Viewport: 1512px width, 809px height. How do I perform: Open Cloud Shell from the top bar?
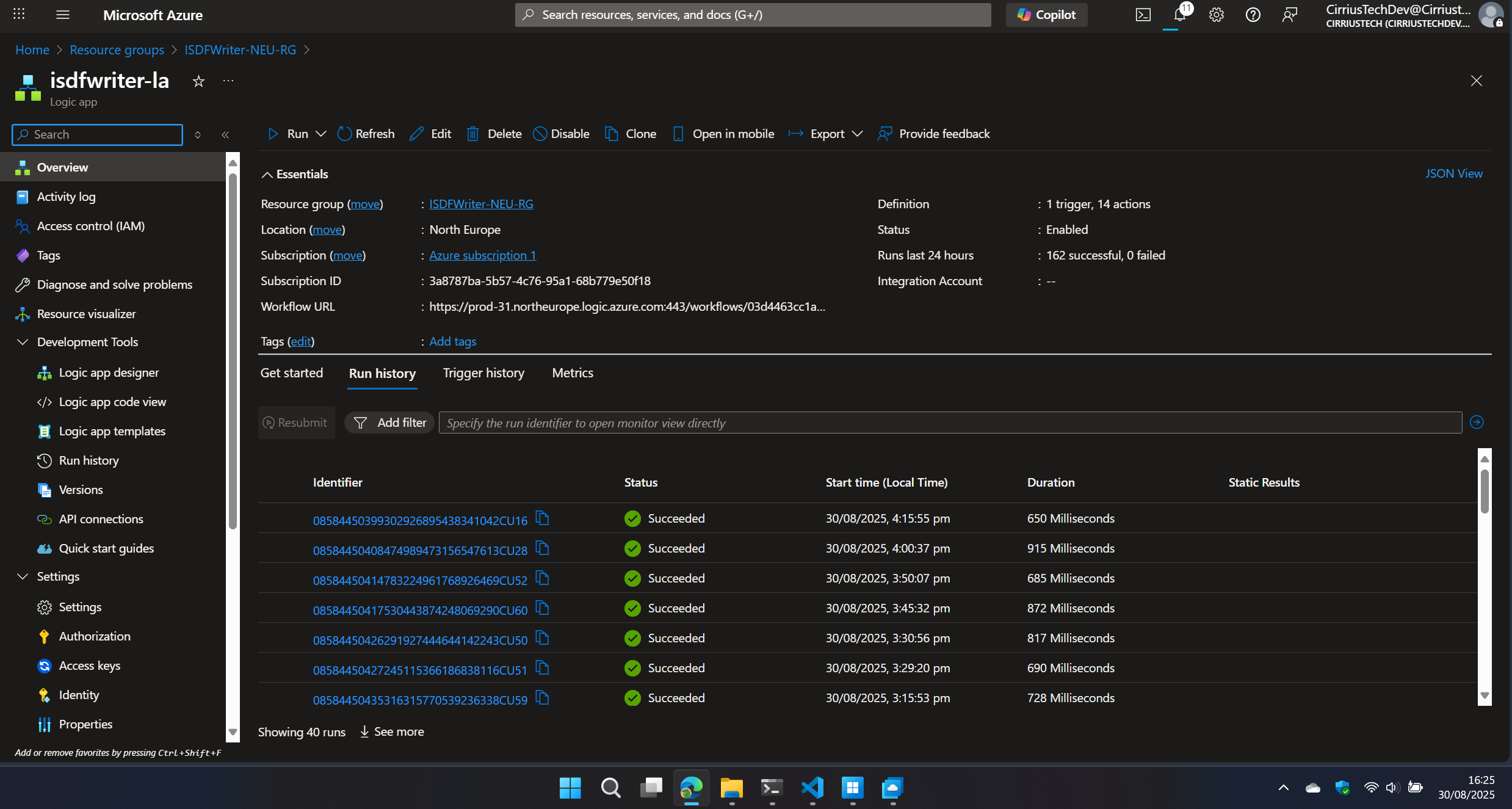pyautogui.click(x=1143, y=15)
